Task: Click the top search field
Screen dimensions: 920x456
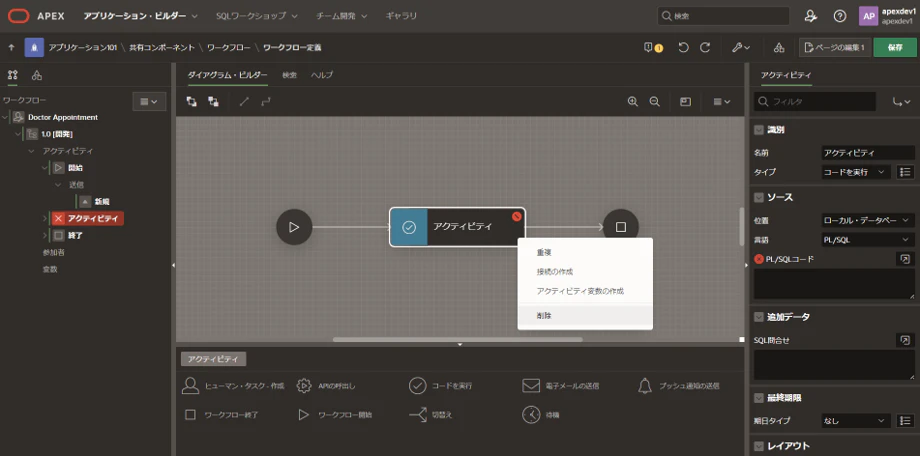Action: click(x=722, y=16)
